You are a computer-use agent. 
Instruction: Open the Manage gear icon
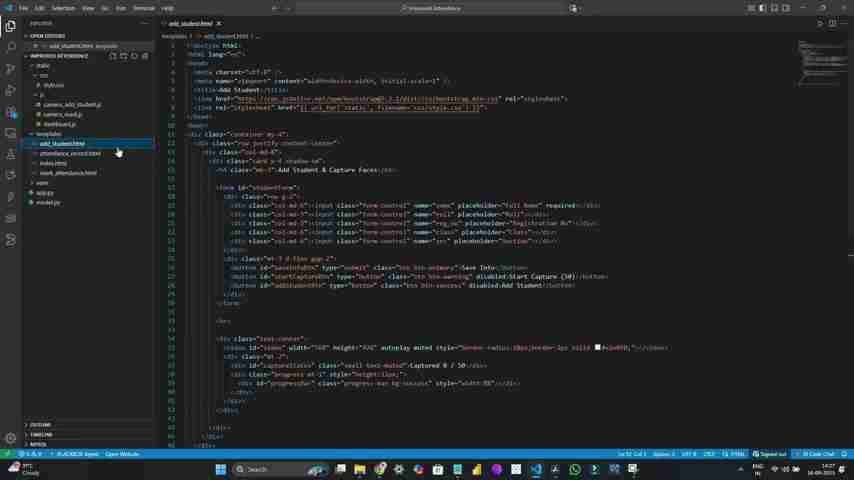tap(11, 437)
